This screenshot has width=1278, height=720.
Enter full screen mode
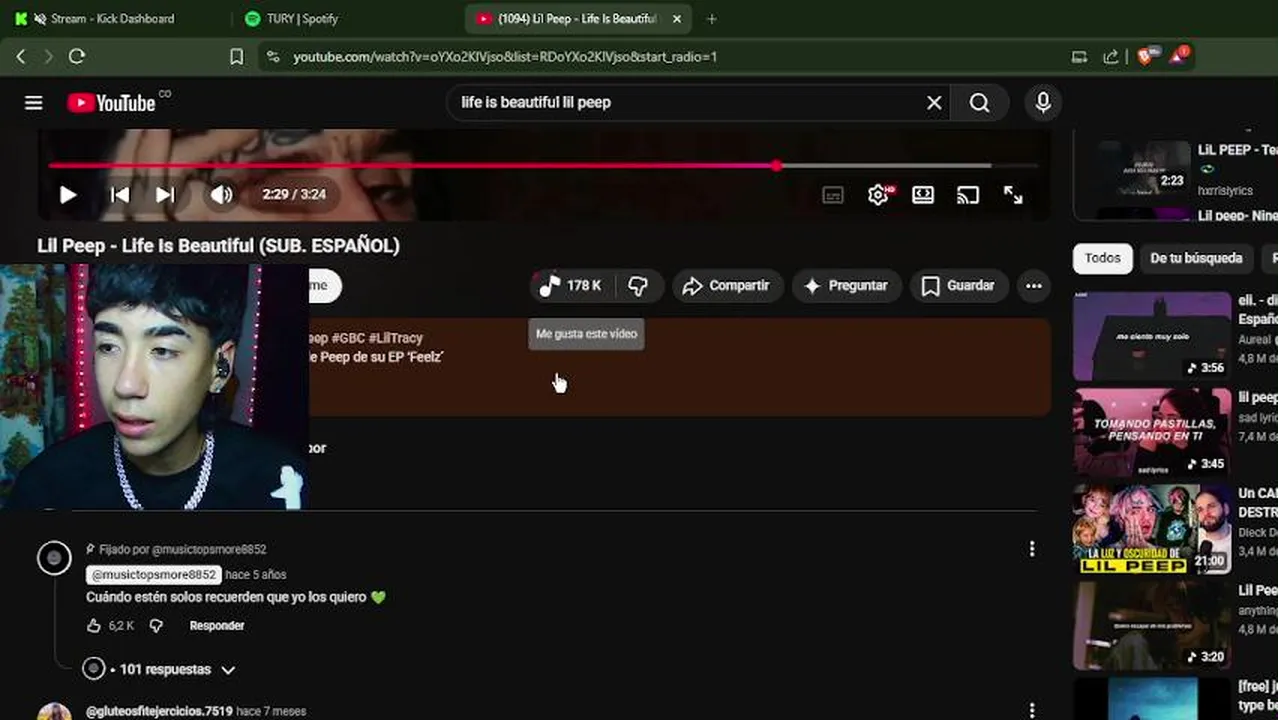(x=1013, y=195)
